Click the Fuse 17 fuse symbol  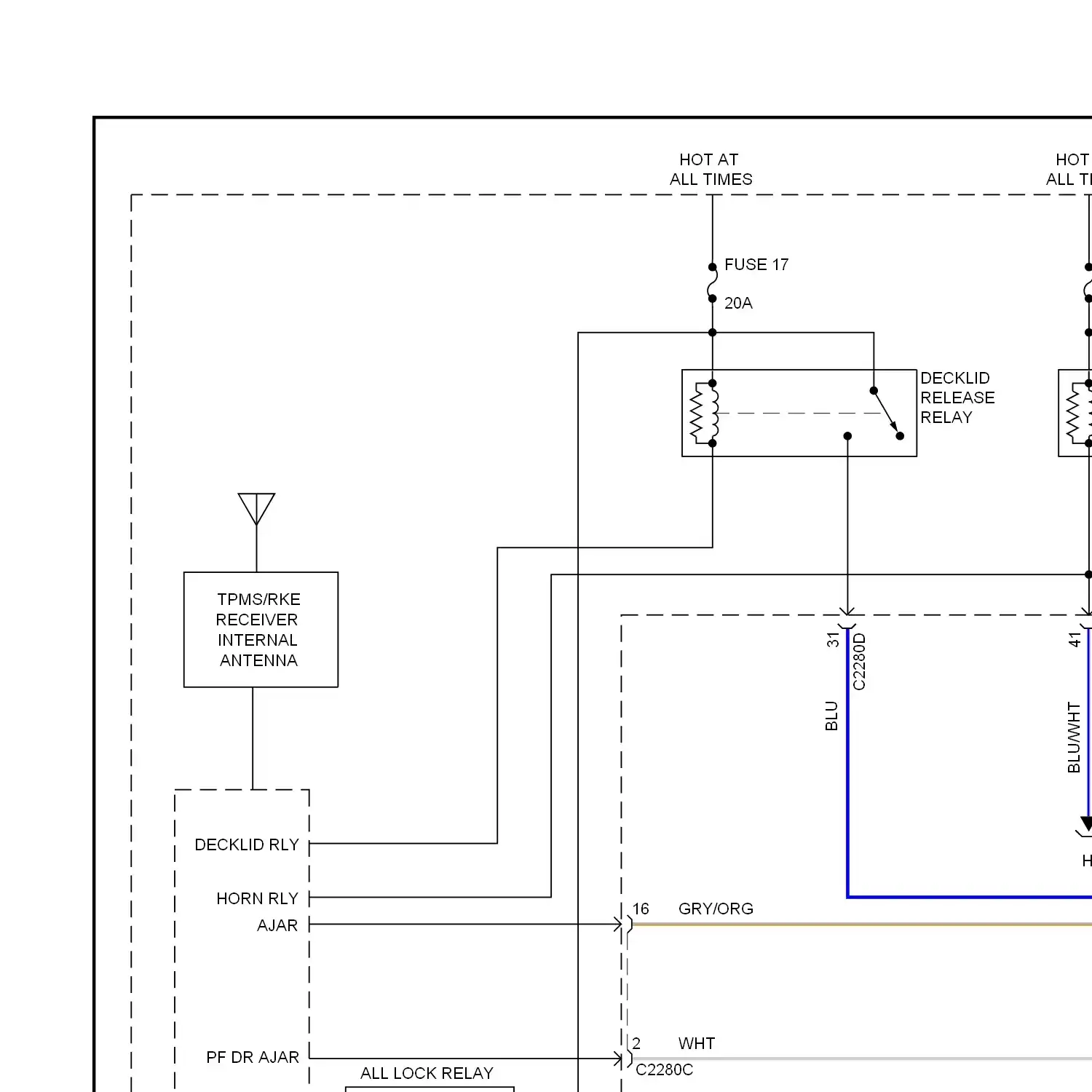(712, 282)
